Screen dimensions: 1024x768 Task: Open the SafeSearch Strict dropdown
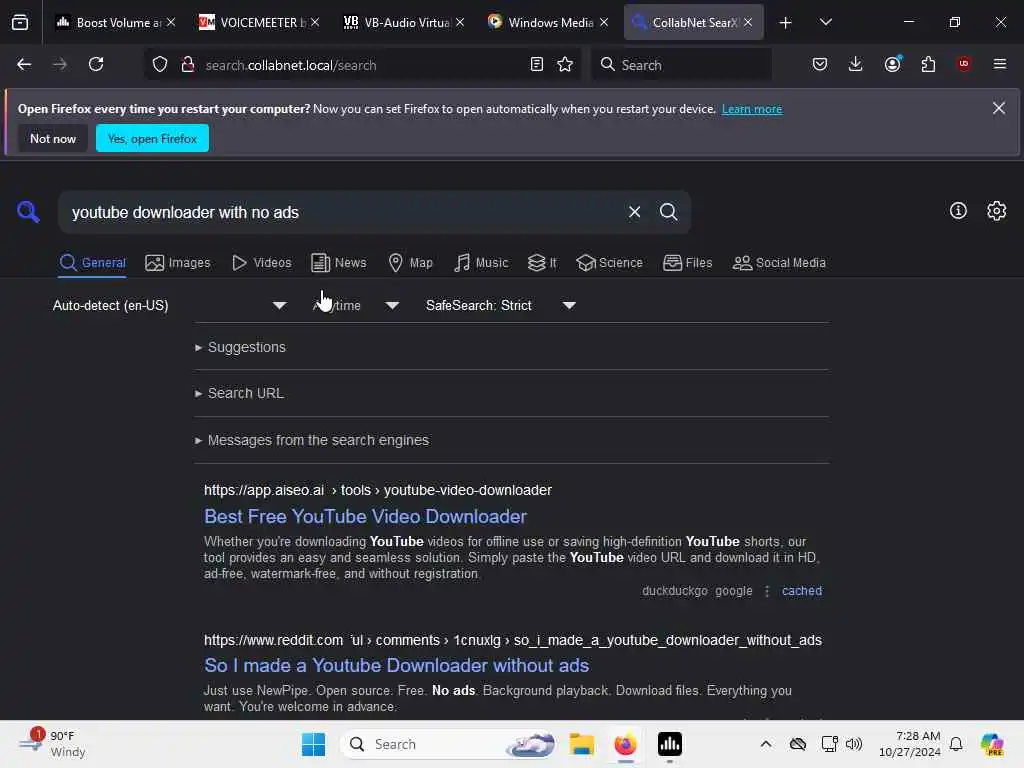[501, 305]
